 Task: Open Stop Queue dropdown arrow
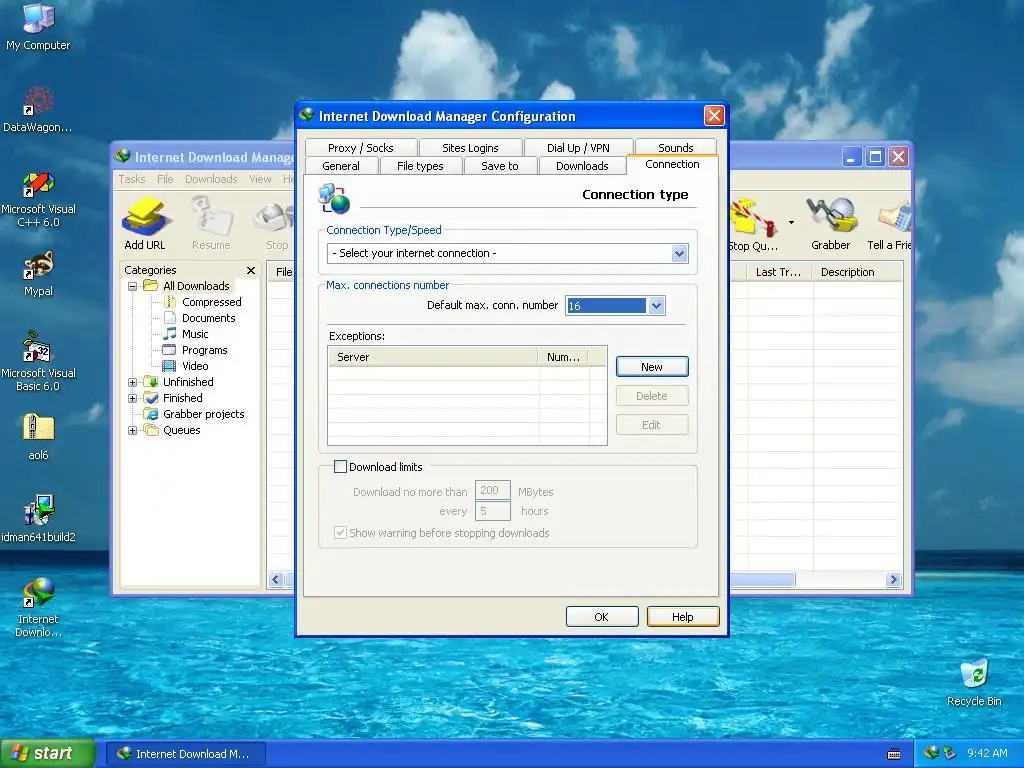(792, 223)
